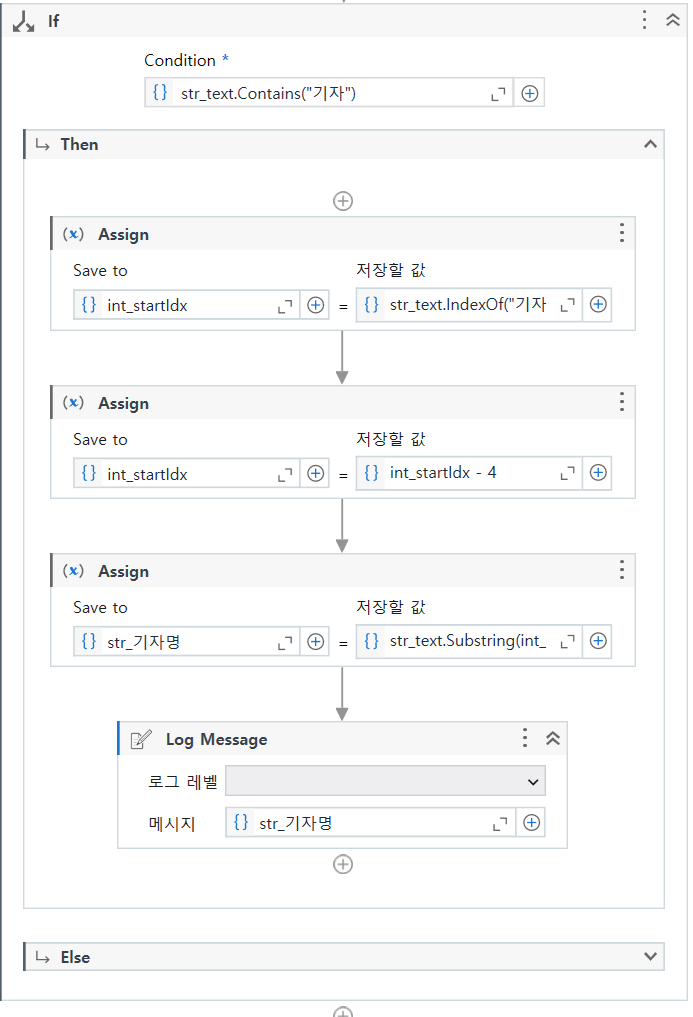Click the plus button next to Condition field
Image resolution: width=693 pixels, height=1017 pixels.
coord(529,93)
